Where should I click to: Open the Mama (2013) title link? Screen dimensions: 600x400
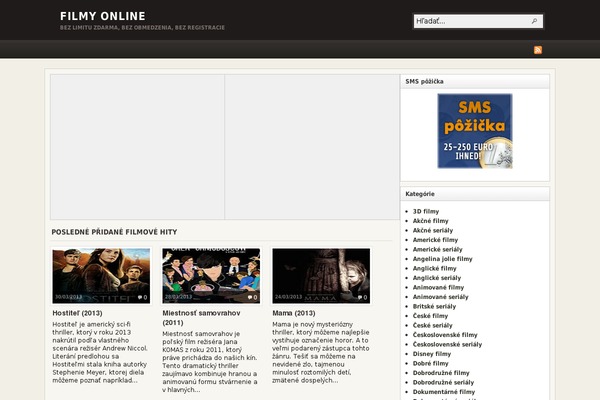pos(294,313)
